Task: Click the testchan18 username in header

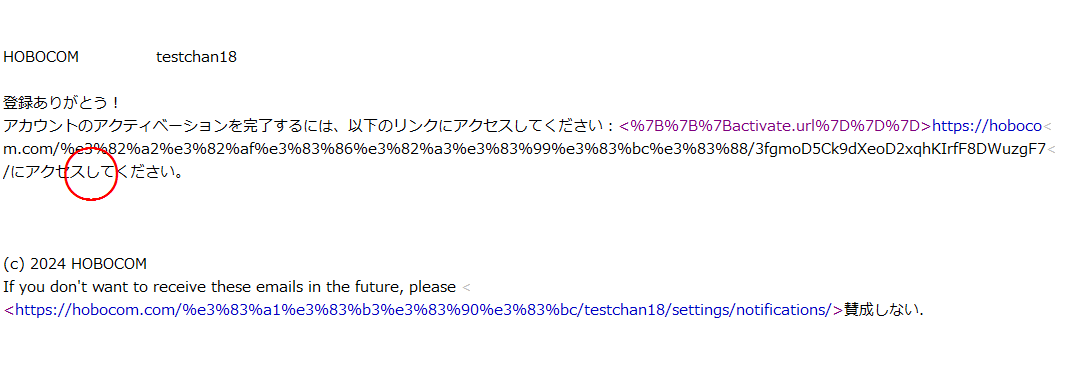Action: click(x=196, y=57)
